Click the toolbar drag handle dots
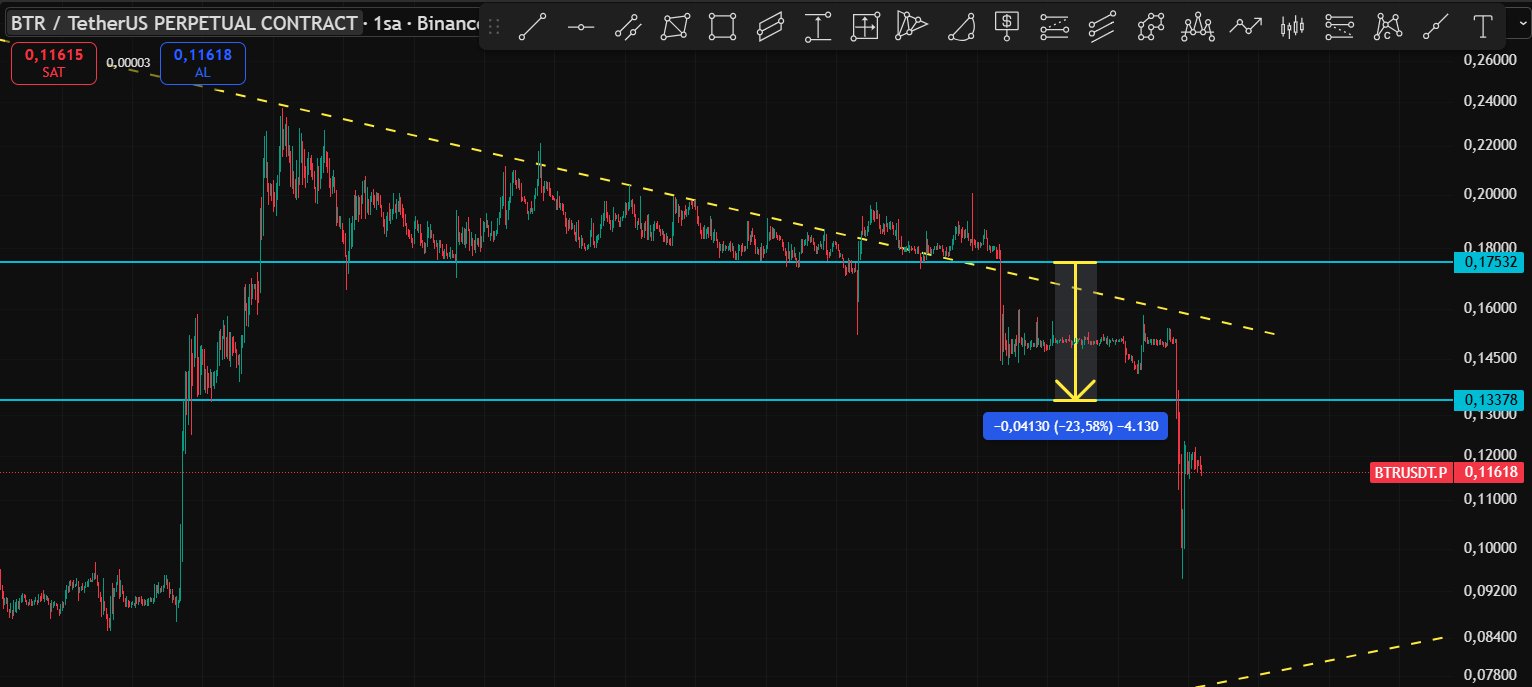This screenshot has height=687, width=1532. click(x=494, y=27)
